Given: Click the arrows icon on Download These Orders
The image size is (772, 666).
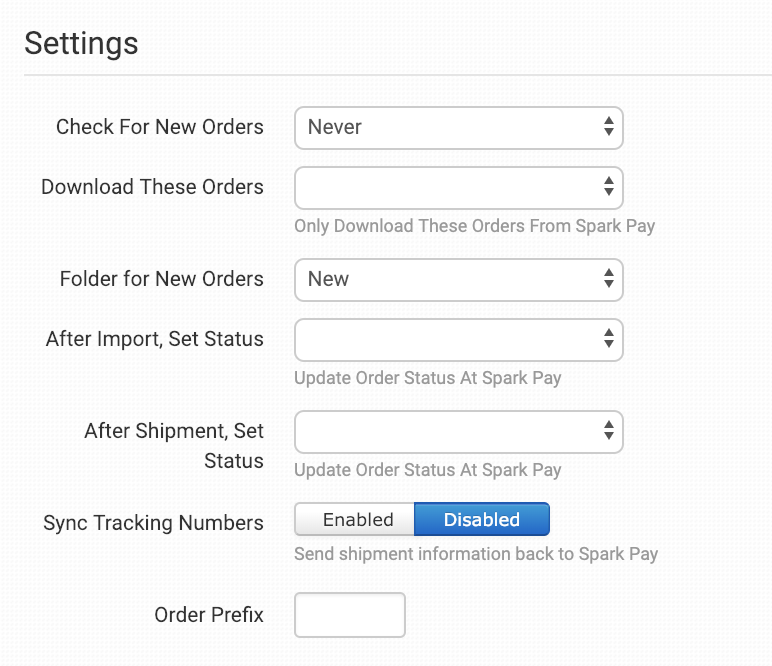Looking at the screenshot, I should 608,187.
